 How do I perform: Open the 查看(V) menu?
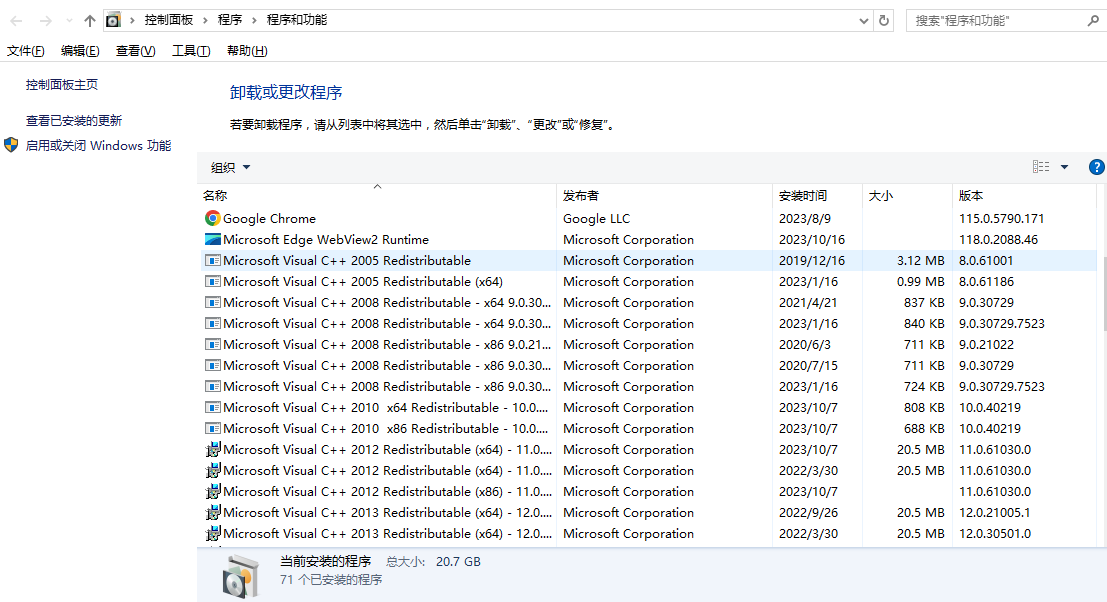[136, 51]
